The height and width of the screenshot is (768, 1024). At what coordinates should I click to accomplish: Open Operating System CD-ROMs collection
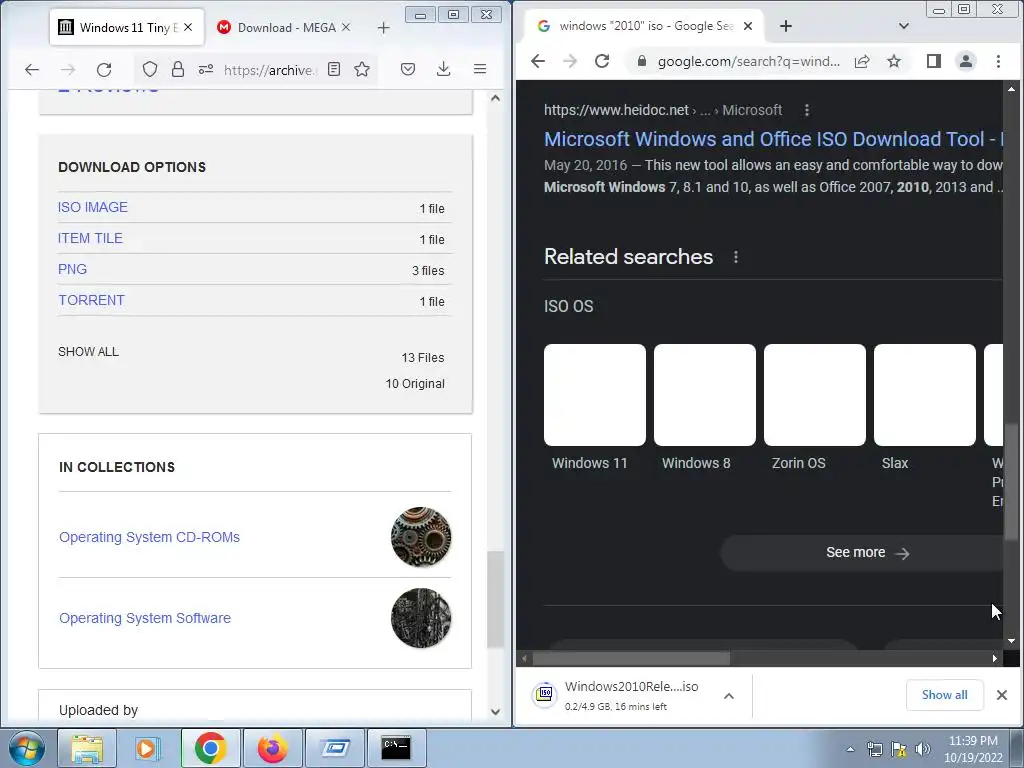point(150,537)
